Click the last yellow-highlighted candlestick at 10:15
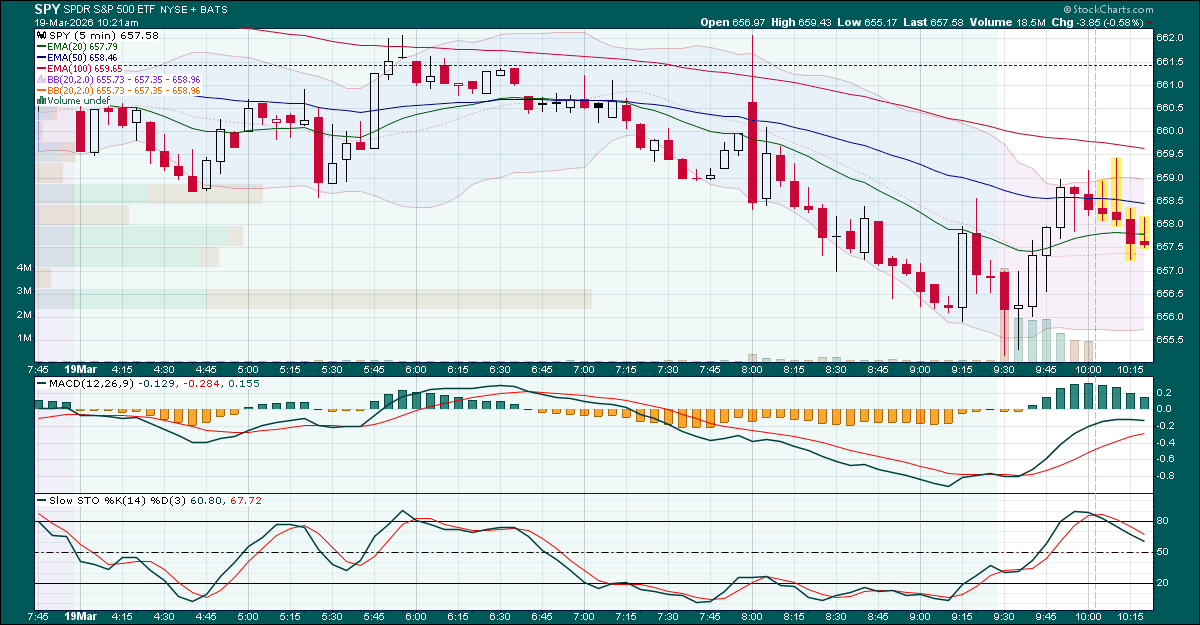The width and height of the screenshot is (1200, 625). click(x=1143, y=233)
